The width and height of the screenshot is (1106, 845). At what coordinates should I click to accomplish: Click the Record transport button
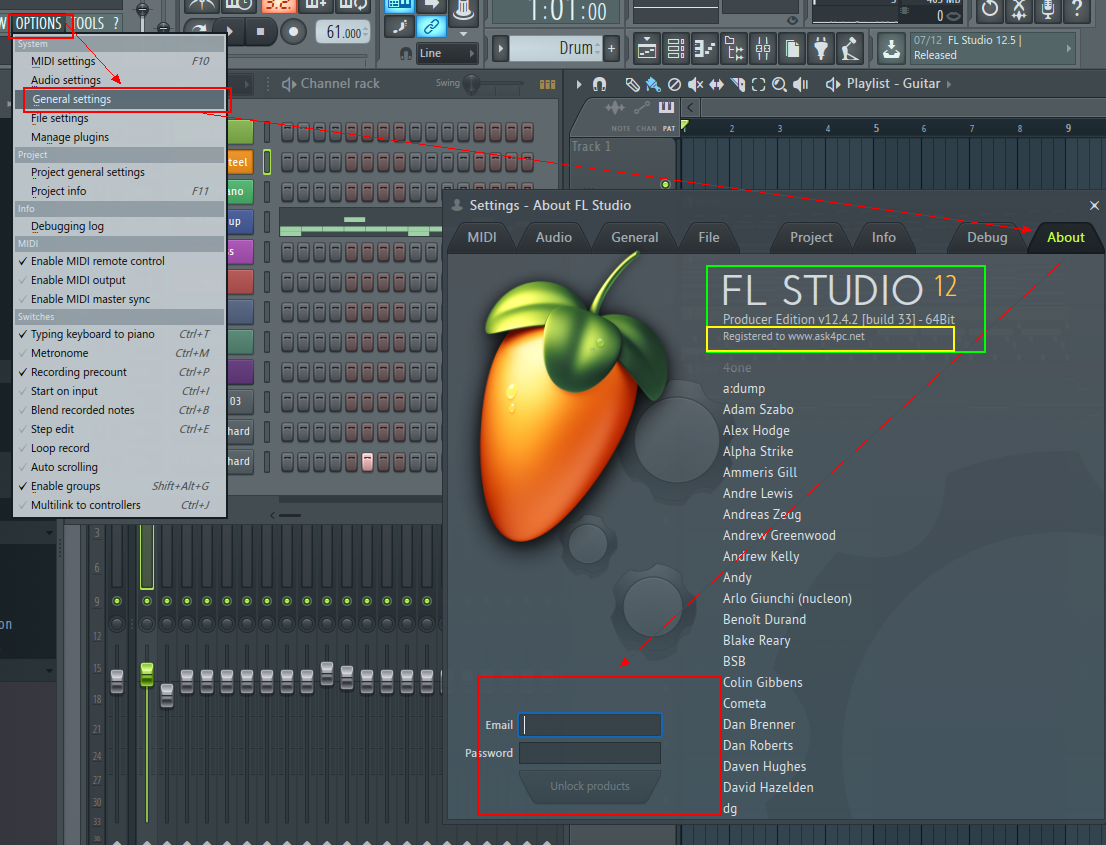(x=293, y=31)
